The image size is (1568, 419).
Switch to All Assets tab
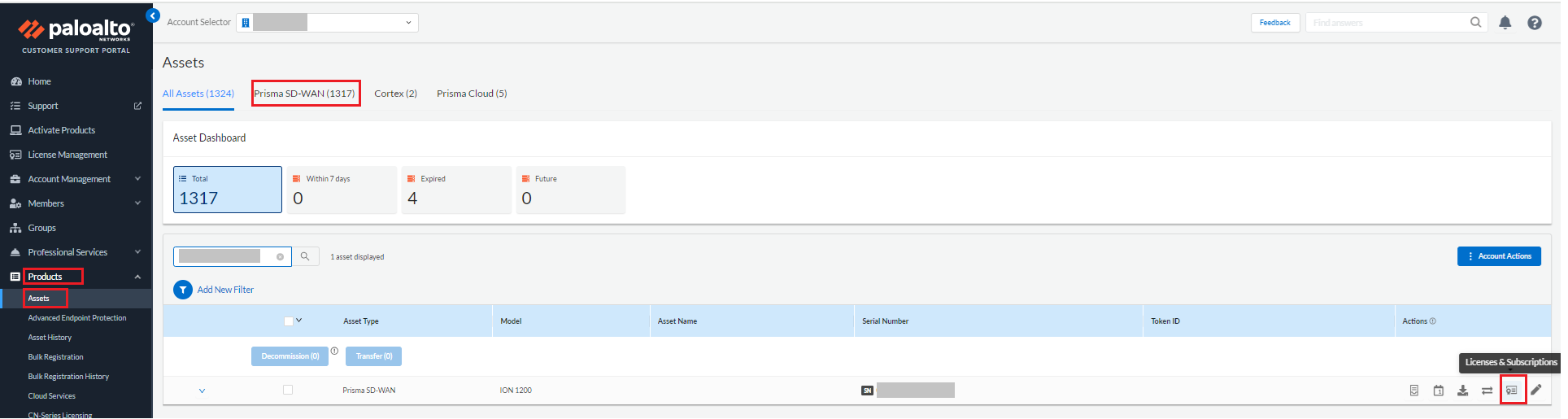198,94
